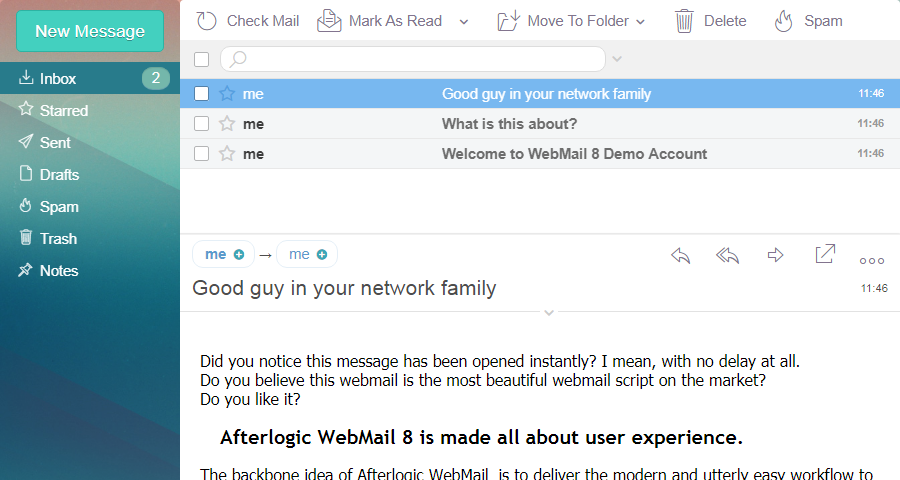Click into the mail search field
This screenshot has height=480, width=900.
420,59
